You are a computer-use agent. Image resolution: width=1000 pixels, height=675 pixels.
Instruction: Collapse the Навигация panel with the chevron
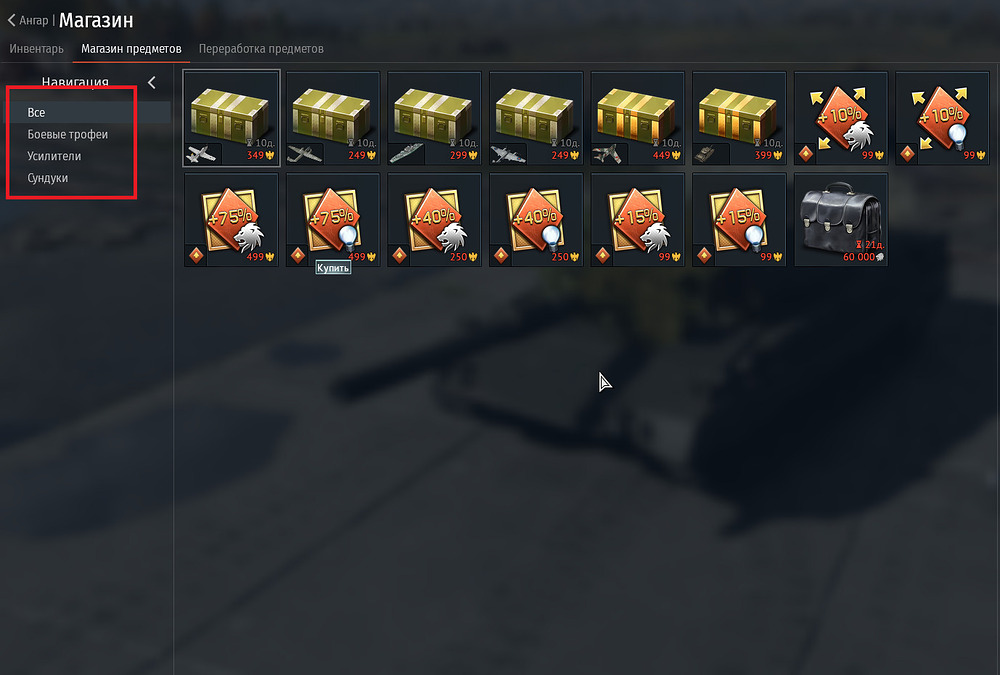coord(152,82)
